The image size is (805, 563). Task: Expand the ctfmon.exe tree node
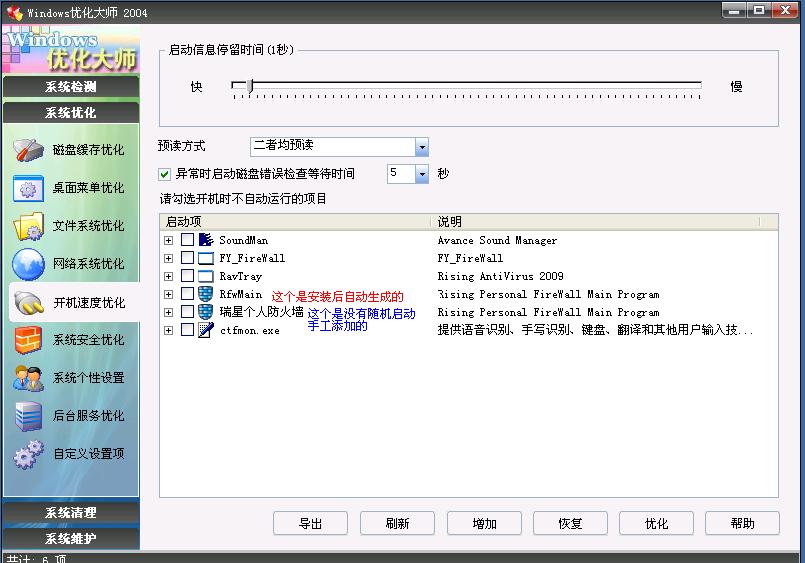click(x=168, y=331)
